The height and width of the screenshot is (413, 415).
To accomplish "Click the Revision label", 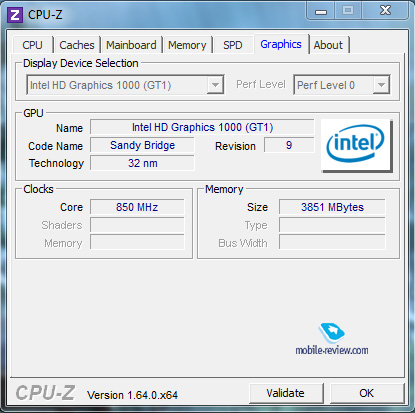I will coord(235,146).
